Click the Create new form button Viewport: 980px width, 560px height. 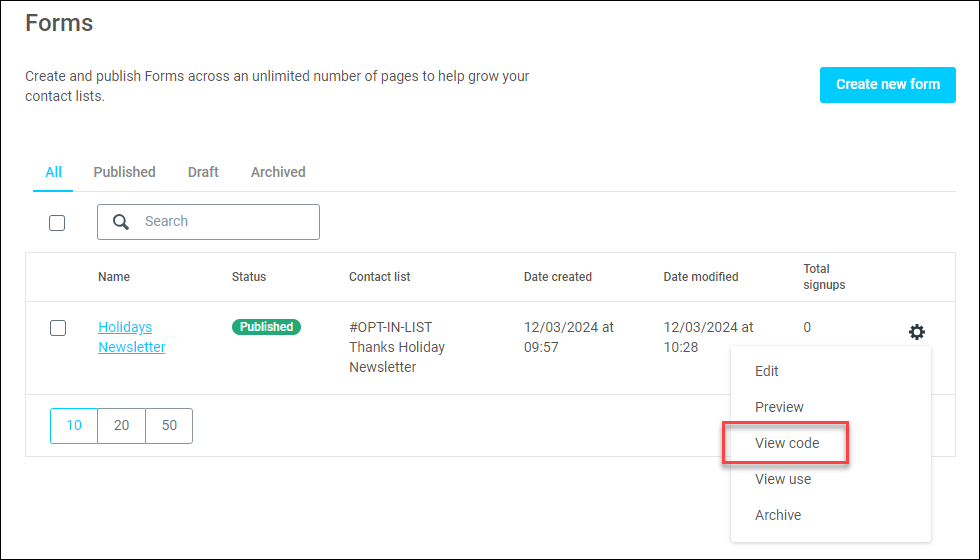click(888, 84)
